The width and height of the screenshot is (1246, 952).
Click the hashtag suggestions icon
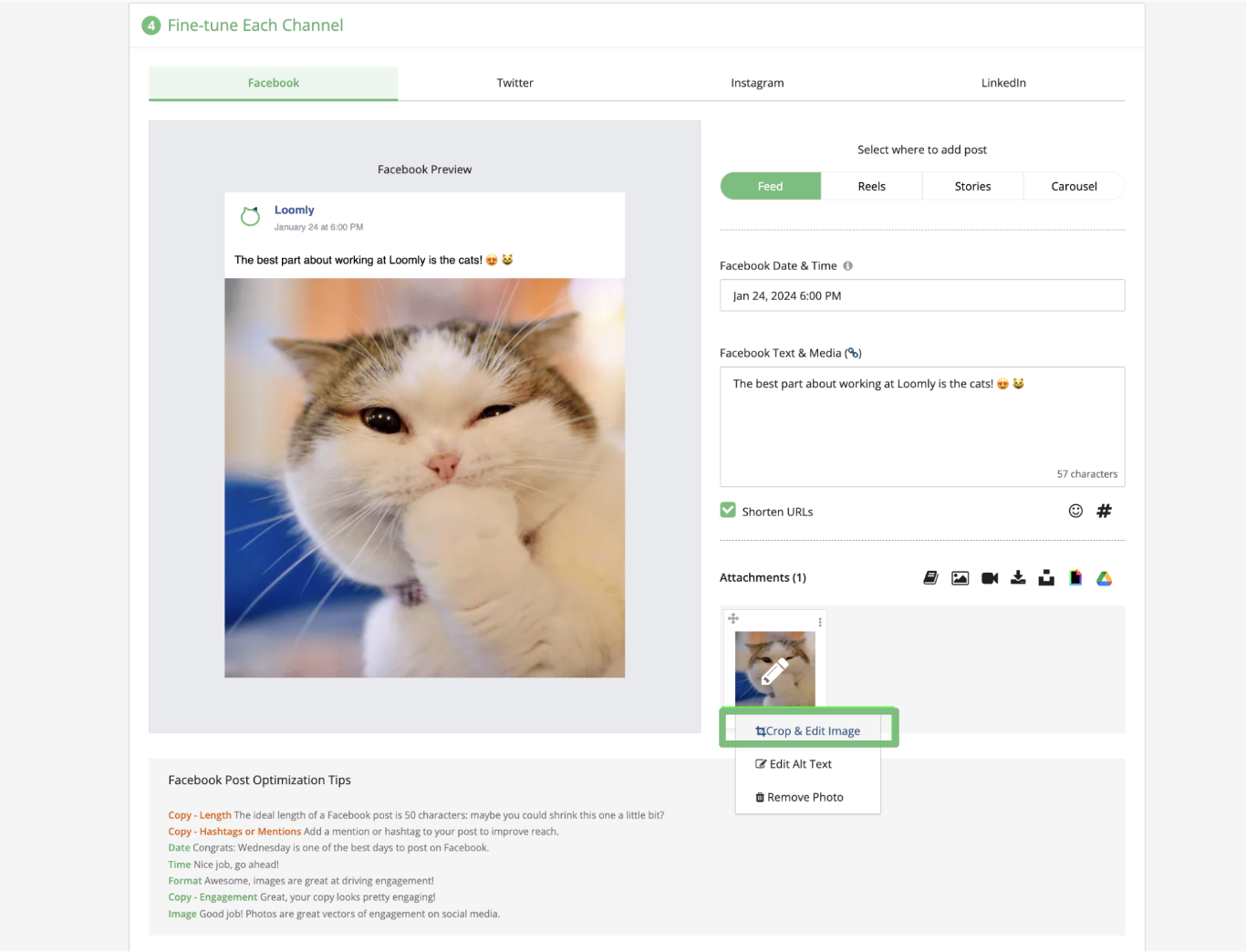(x=1104, y=512)
